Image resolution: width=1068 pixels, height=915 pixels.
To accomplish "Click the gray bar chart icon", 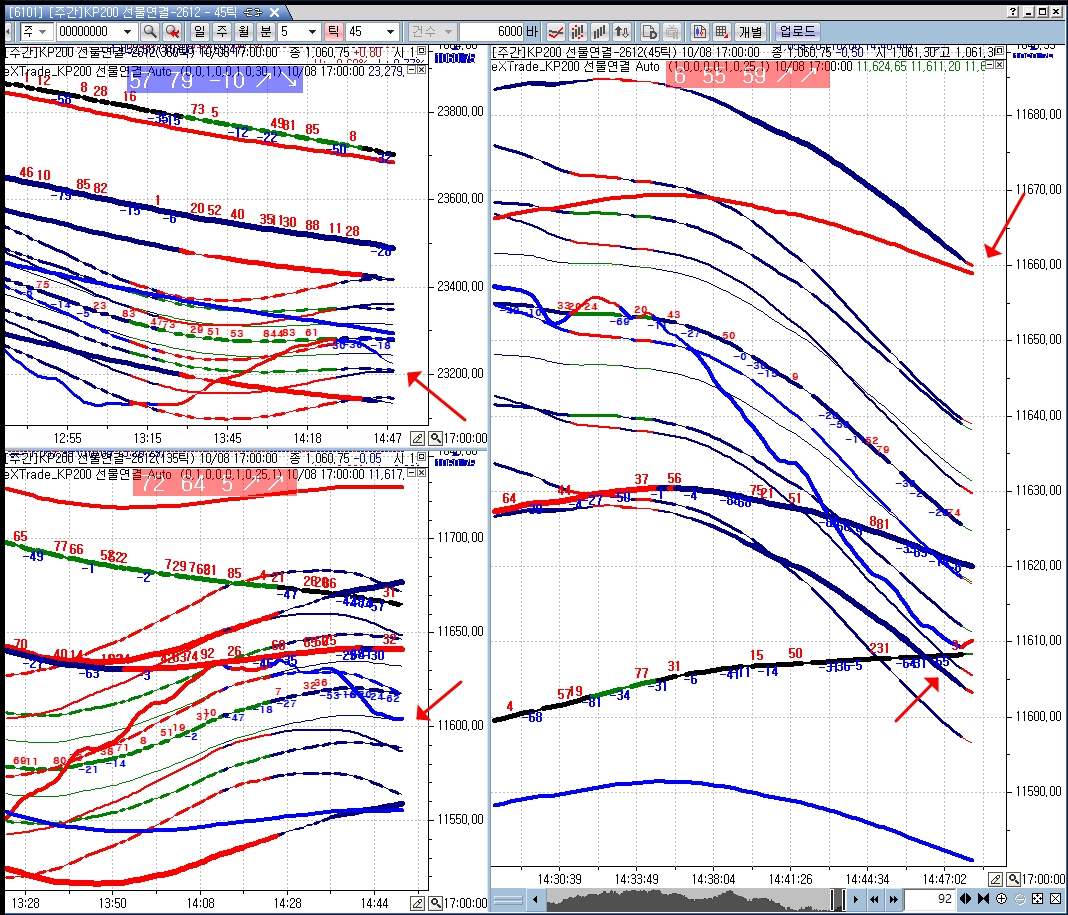I will (x=599, y=31).
